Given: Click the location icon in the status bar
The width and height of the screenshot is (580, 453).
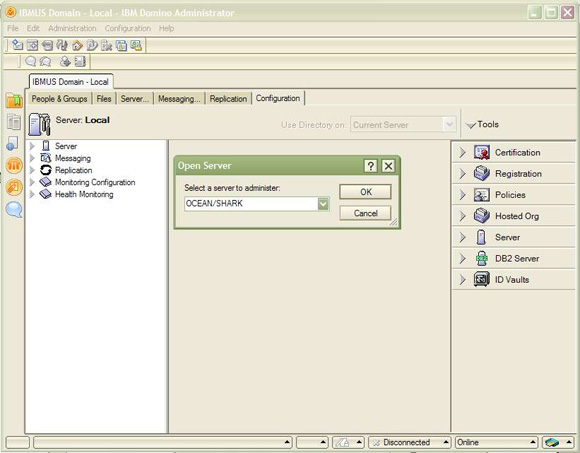Looking at the screenshot, I should coord(552,442).
